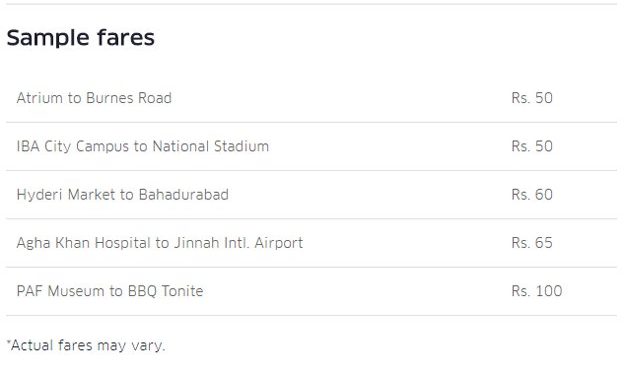Viewport: 625px width, 371px height.
Task: Click PAF Museum origin text
Action: click(x=61, y=291)
